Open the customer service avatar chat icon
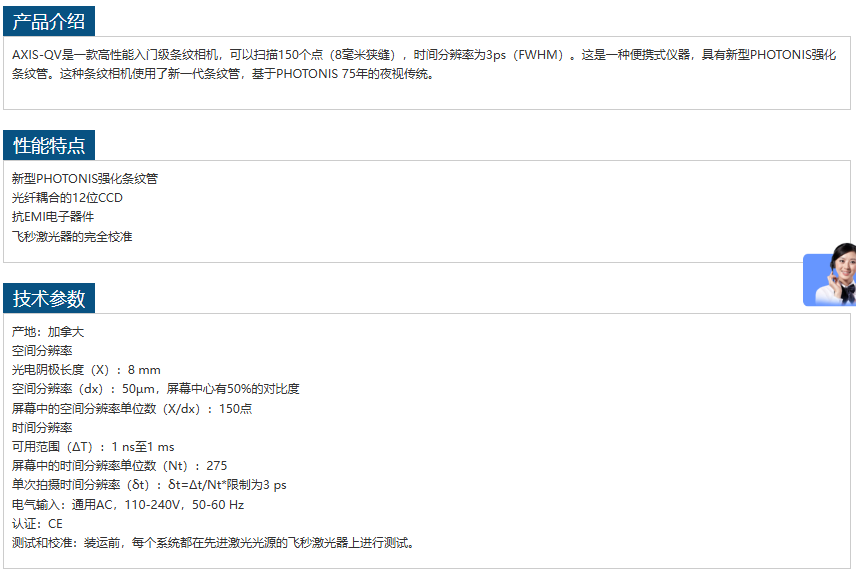 (x=832, y=276)
